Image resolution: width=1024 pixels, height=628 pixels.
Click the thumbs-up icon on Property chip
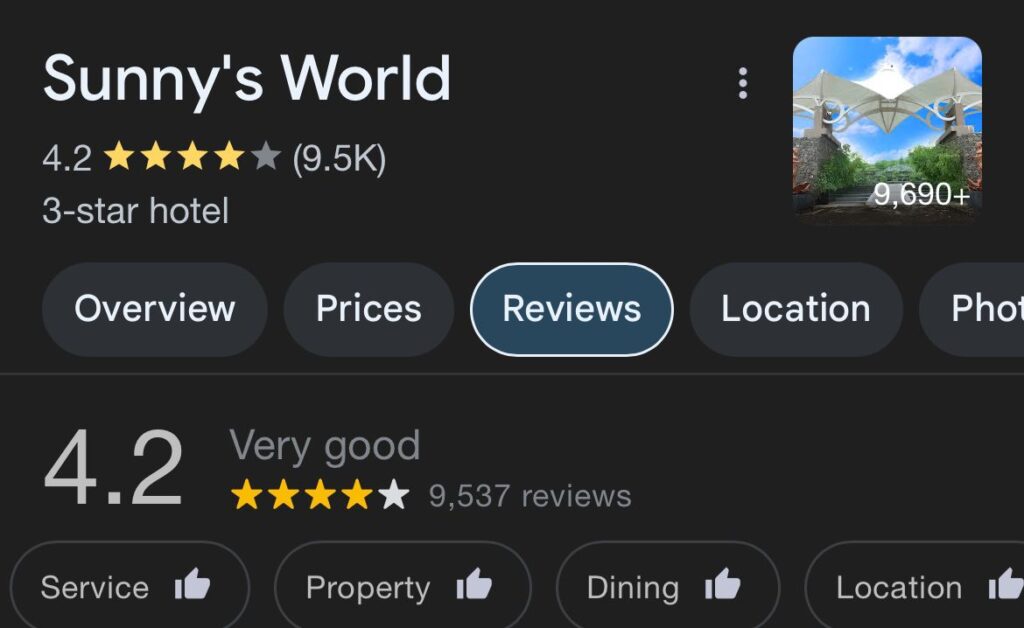(474, 584)
